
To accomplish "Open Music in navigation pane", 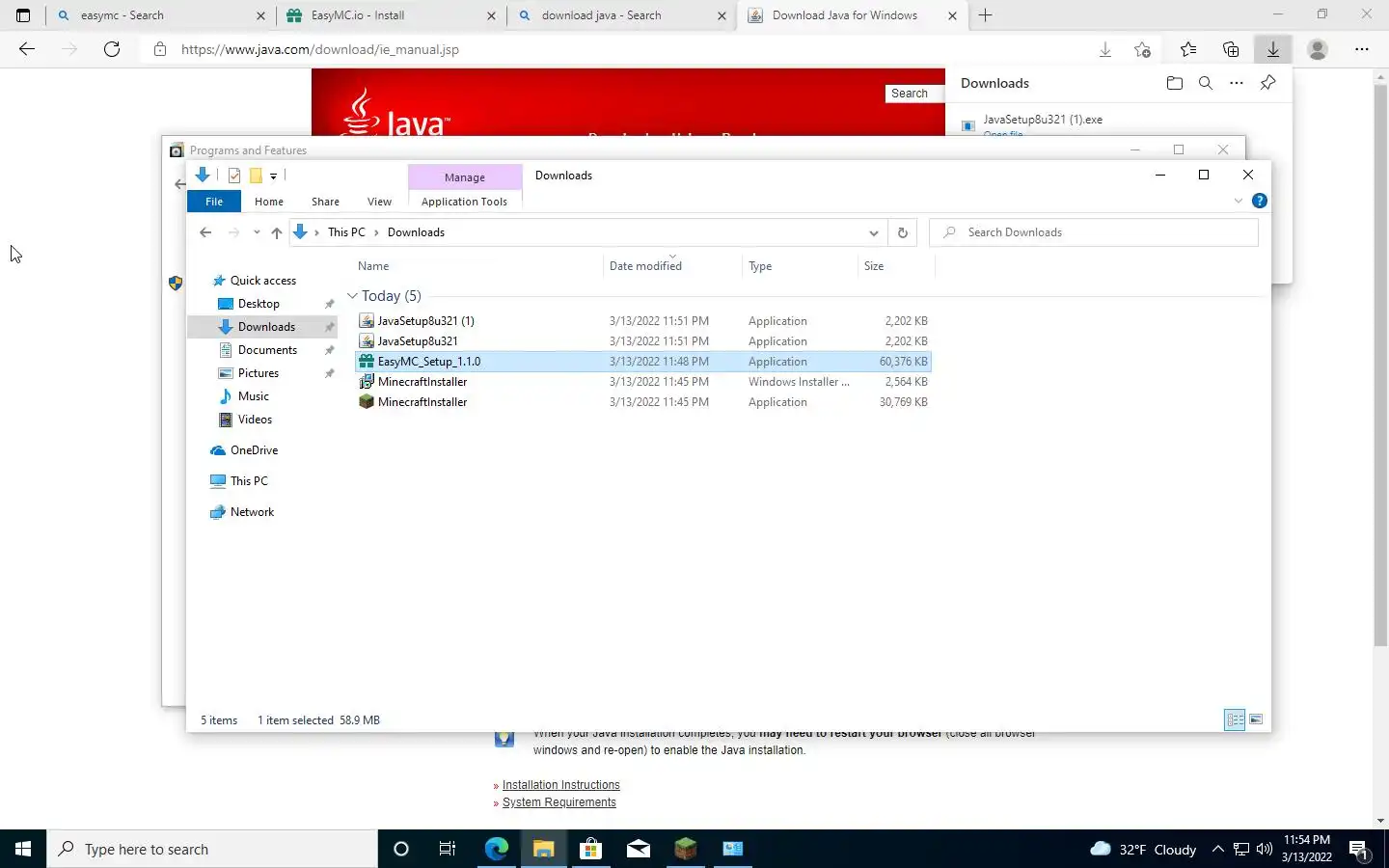I will tap(253, 396).
